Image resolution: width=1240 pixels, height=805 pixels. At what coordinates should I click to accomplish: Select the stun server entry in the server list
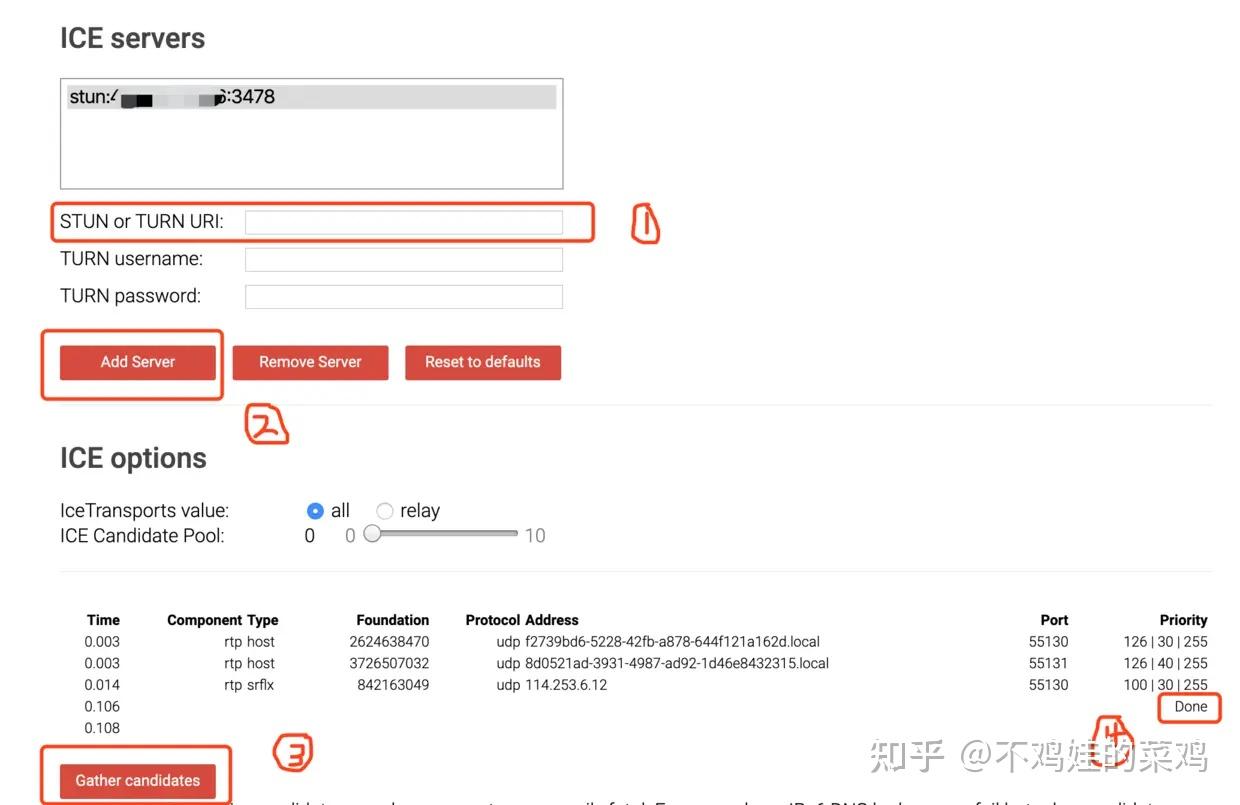click(x=310, y=96)
